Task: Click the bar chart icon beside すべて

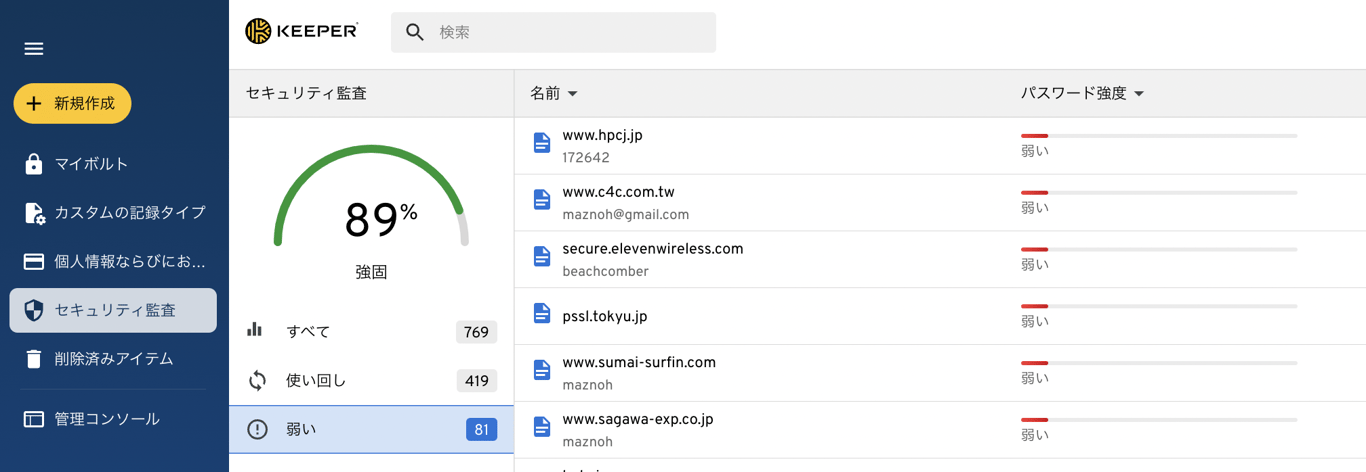Action: (x=255, y=329)
